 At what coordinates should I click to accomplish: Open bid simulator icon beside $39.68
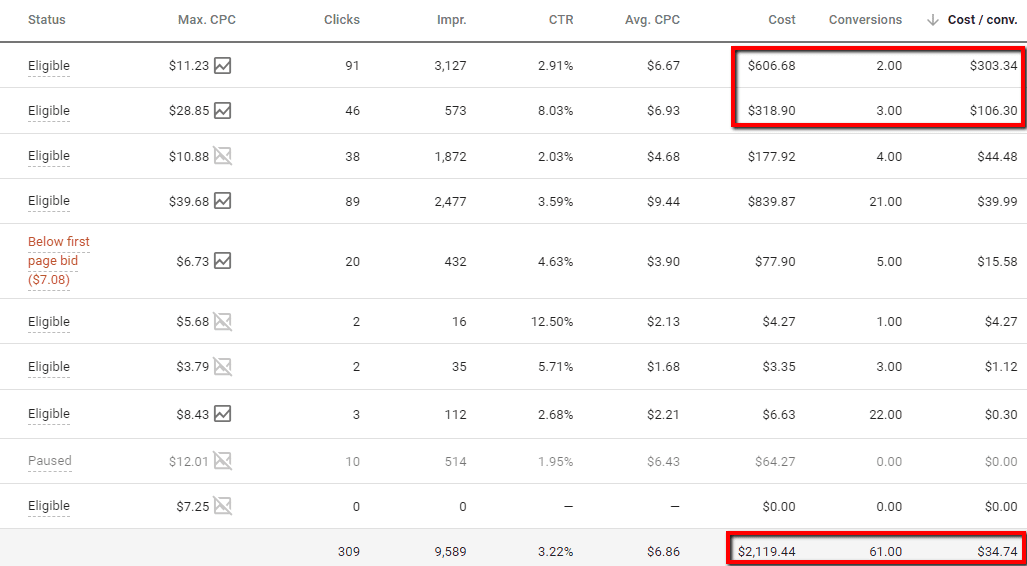coord(223,201)
